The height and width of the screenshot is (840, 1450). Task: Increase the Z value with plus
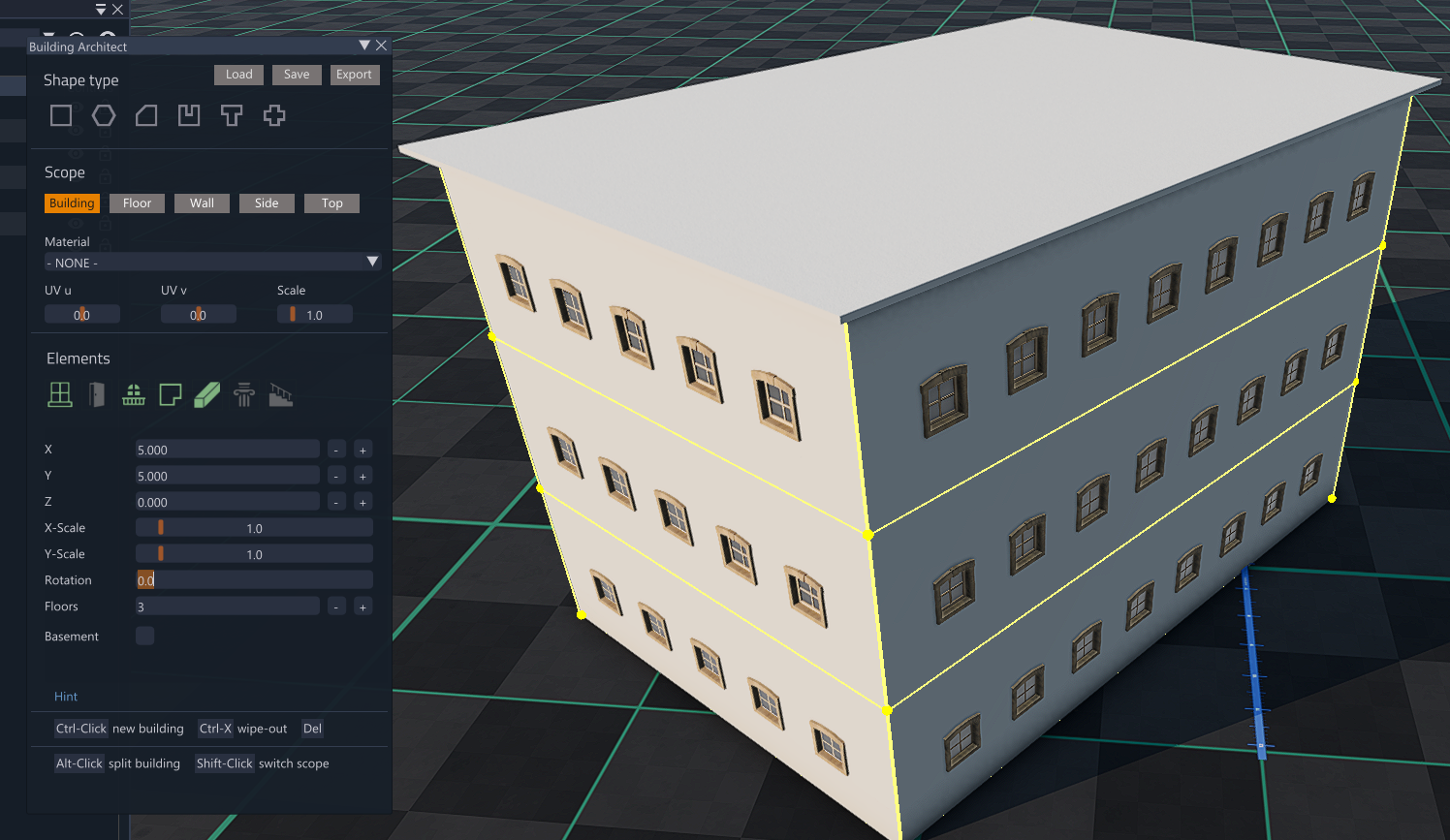pyautogui.click(x=362, y=502)
